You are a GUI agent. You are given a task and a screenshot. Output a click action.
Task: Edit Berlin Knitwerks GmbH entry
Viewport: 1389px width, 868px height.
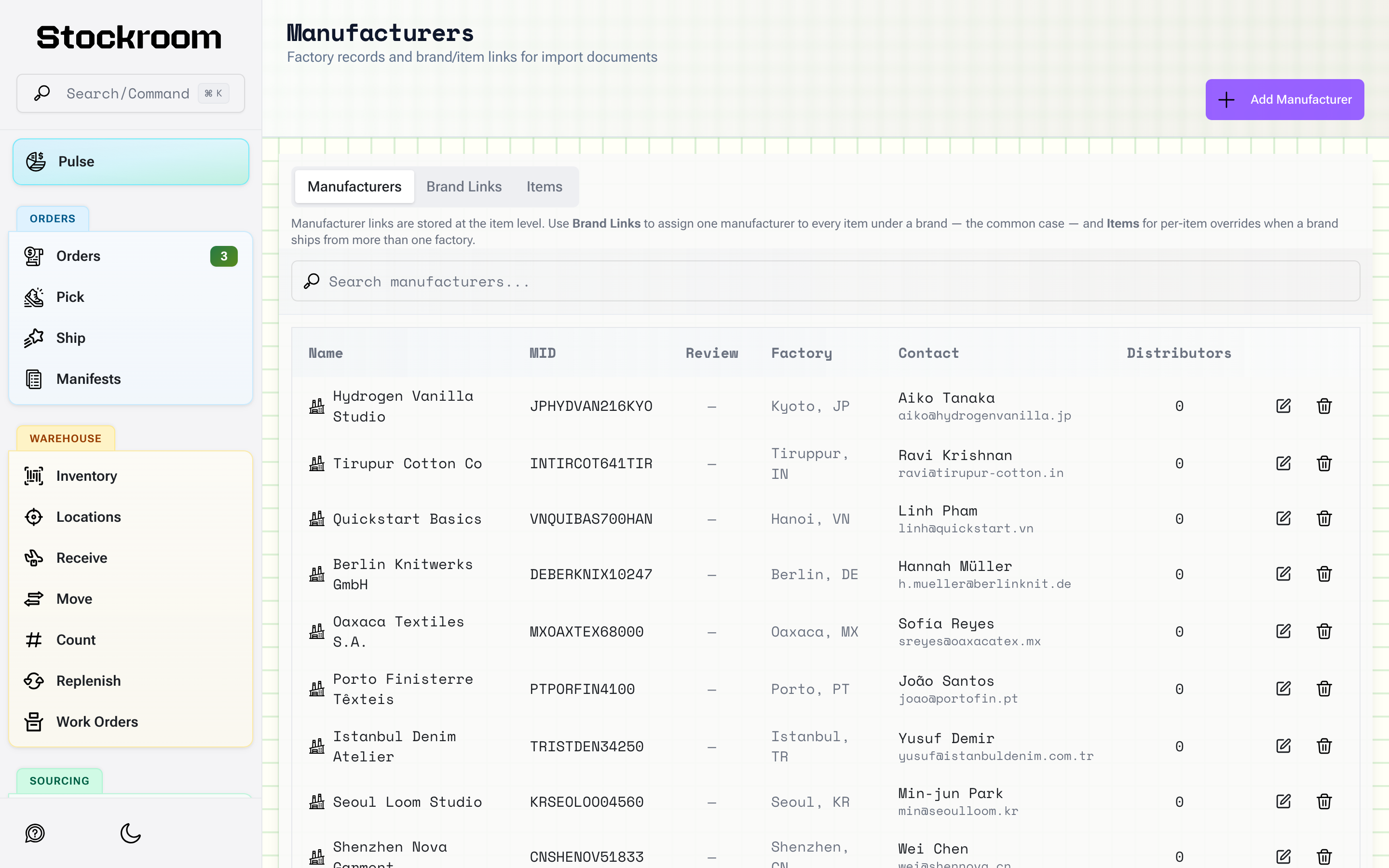(x=1283, y=574)
